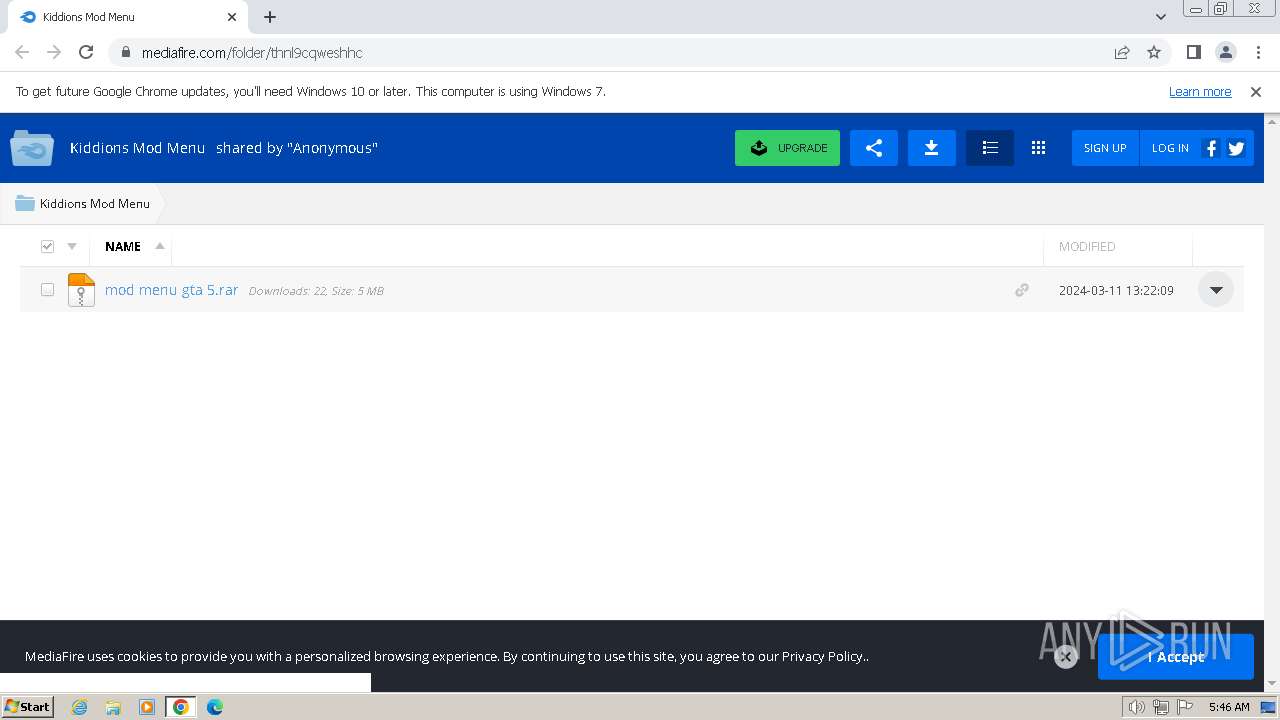Click the 'Downloads: 22, Size: 5 MB' text
Image resolution: width=1280 pixels, height=720 pixels.
(316, 291)
